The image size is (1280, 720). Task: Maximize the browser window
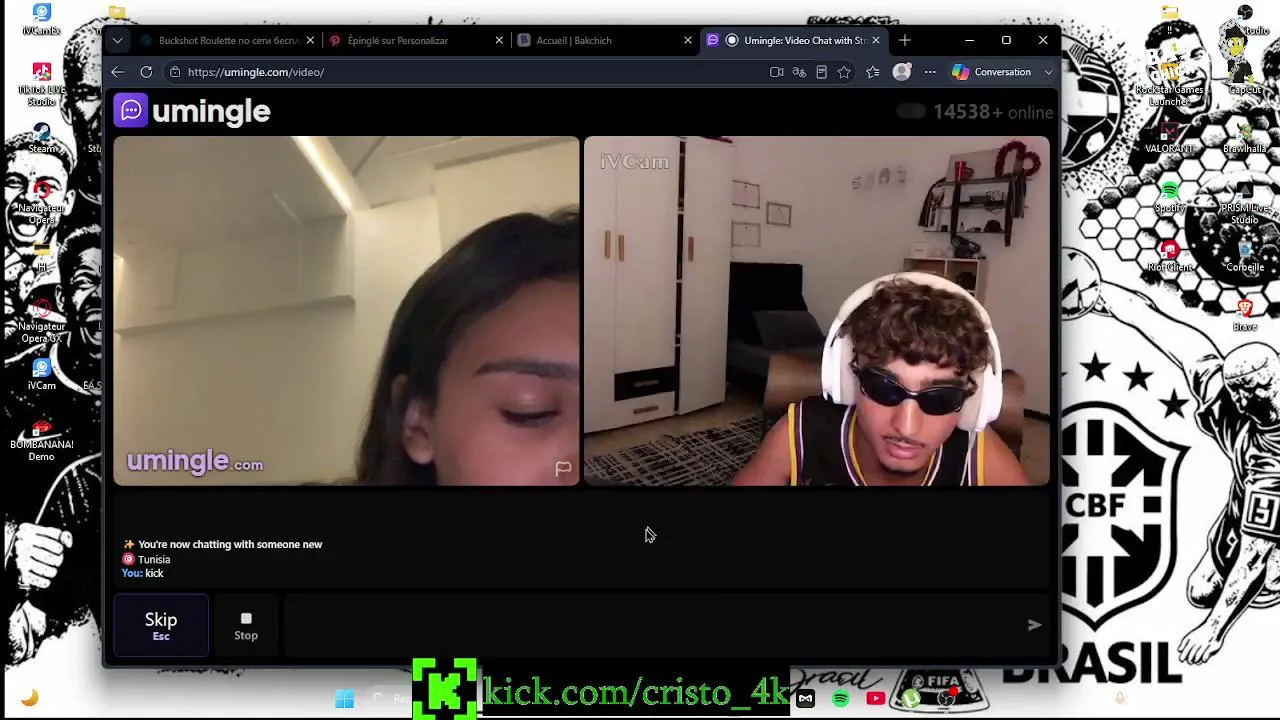[x=1006, y=41]
